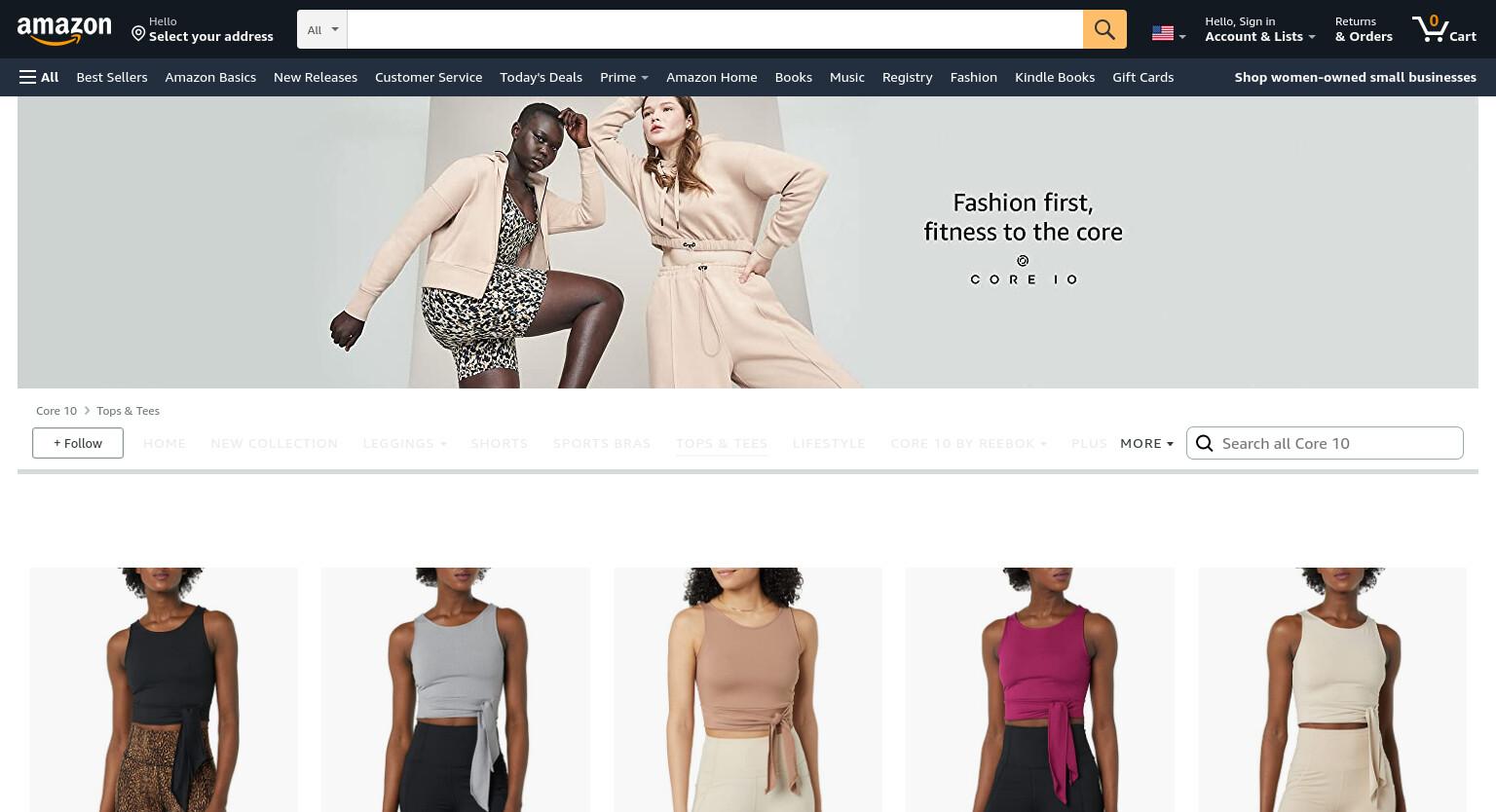Open the magenta tie-front tank product
Screen dimensions: 1496x812
pos(1039,689)
